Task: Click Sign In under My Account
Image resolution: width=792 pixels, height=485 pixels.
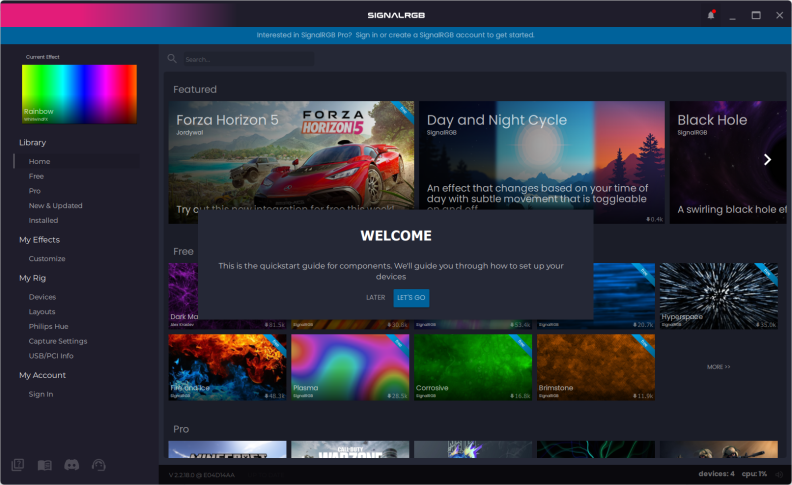Action: [x=41, y=394]
